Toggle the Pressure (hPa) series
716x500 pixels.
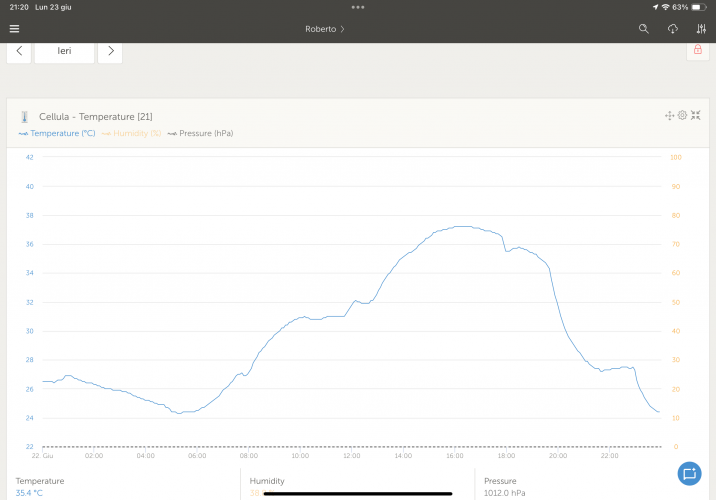[x=200, y=133]
